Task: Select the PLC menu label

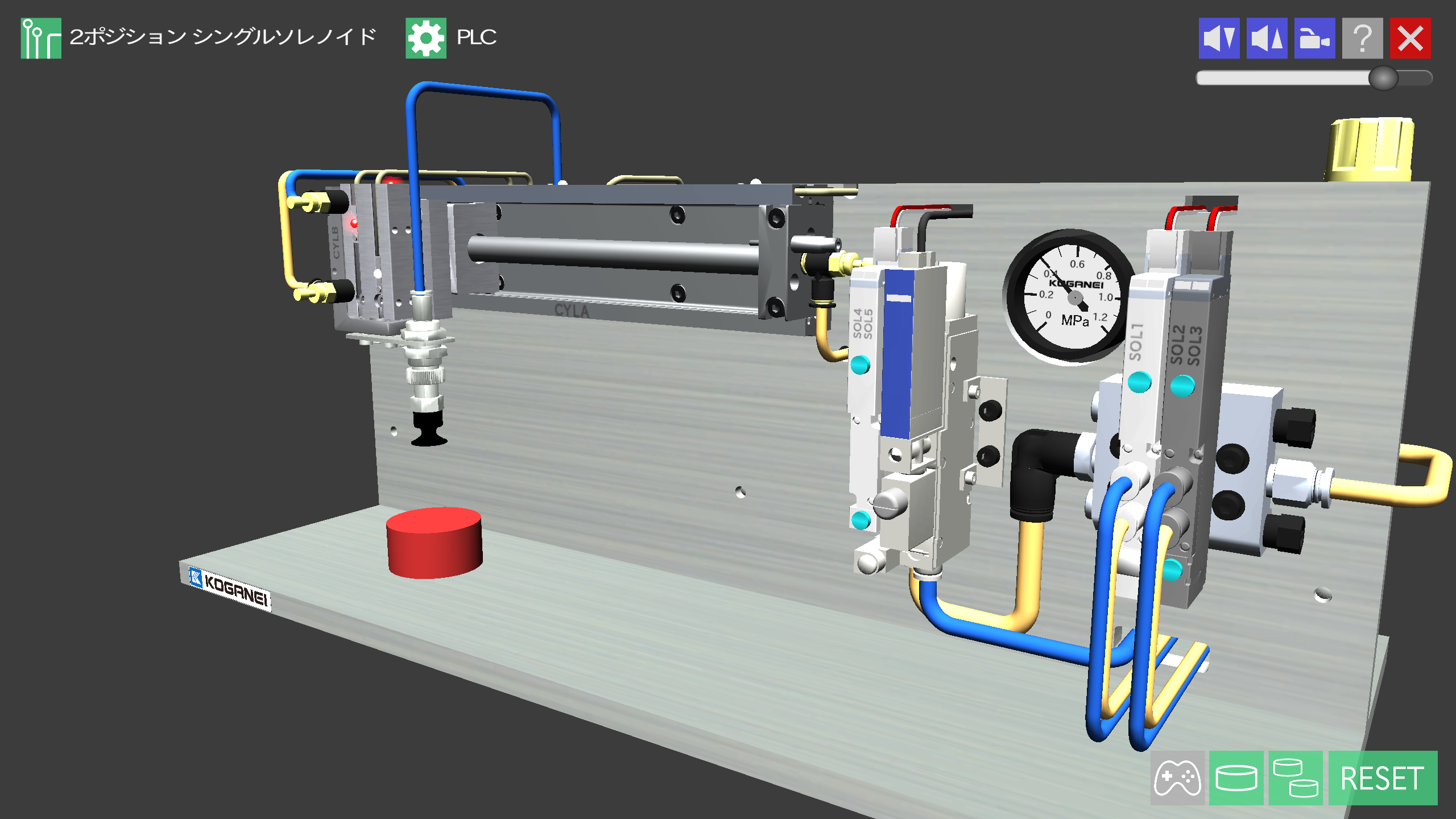Action: (x=477, y=38)
